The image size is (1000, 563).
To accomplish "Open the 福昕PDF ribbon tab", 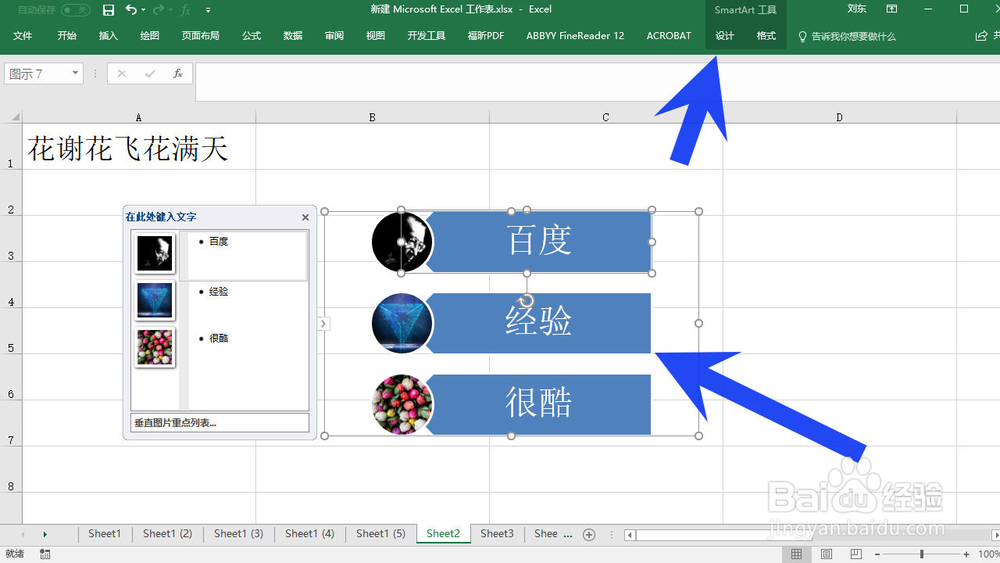I will [x=486, y=36].
